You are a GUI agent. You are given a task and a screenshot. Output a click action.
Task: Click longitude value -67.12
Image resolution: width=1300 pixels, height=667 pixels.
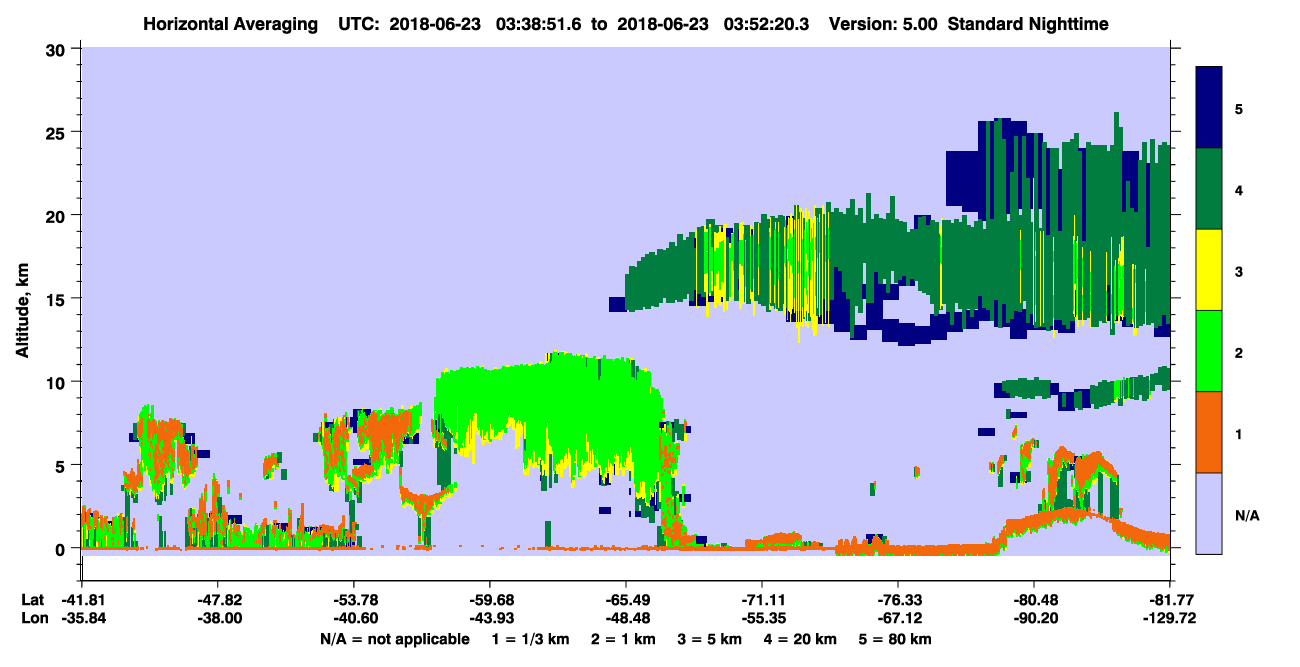click(x=898, y=618)
